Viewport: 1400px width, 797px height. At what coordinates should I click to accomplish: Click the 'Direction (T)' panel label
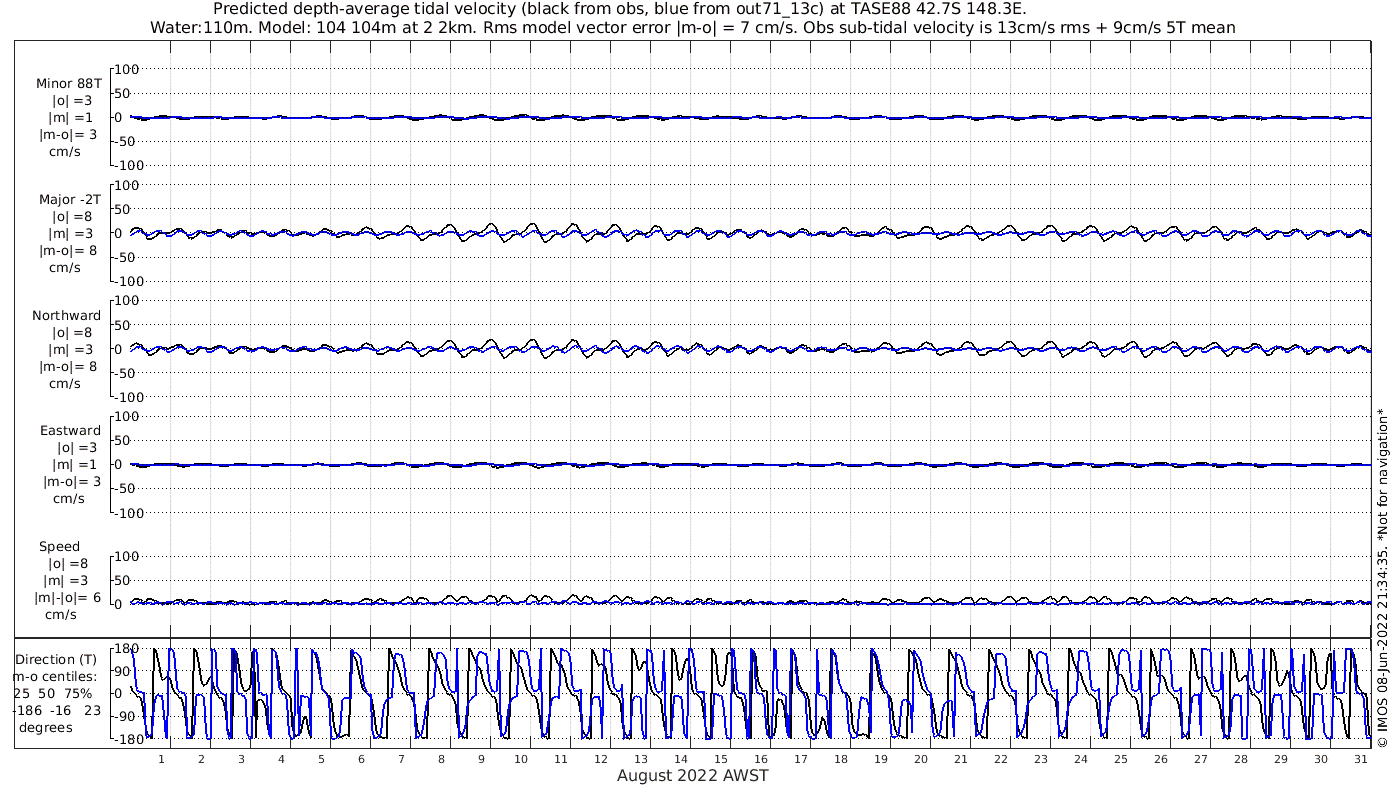(x=56, y=660)
